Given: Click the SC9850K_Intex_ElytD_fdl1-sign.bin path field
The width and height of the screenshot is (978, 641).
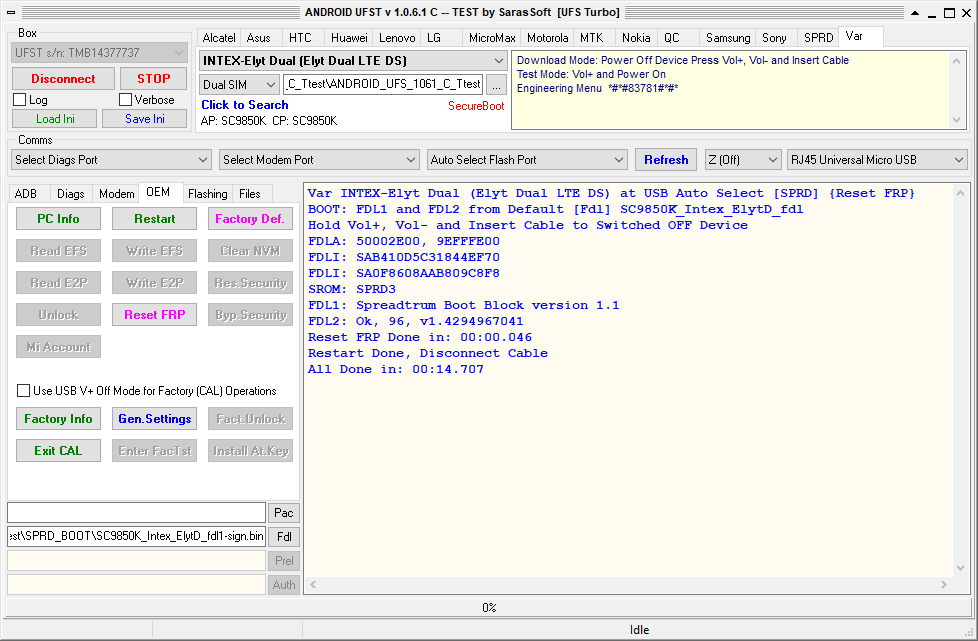Looking at the screenshot, I should click(137, 536).
